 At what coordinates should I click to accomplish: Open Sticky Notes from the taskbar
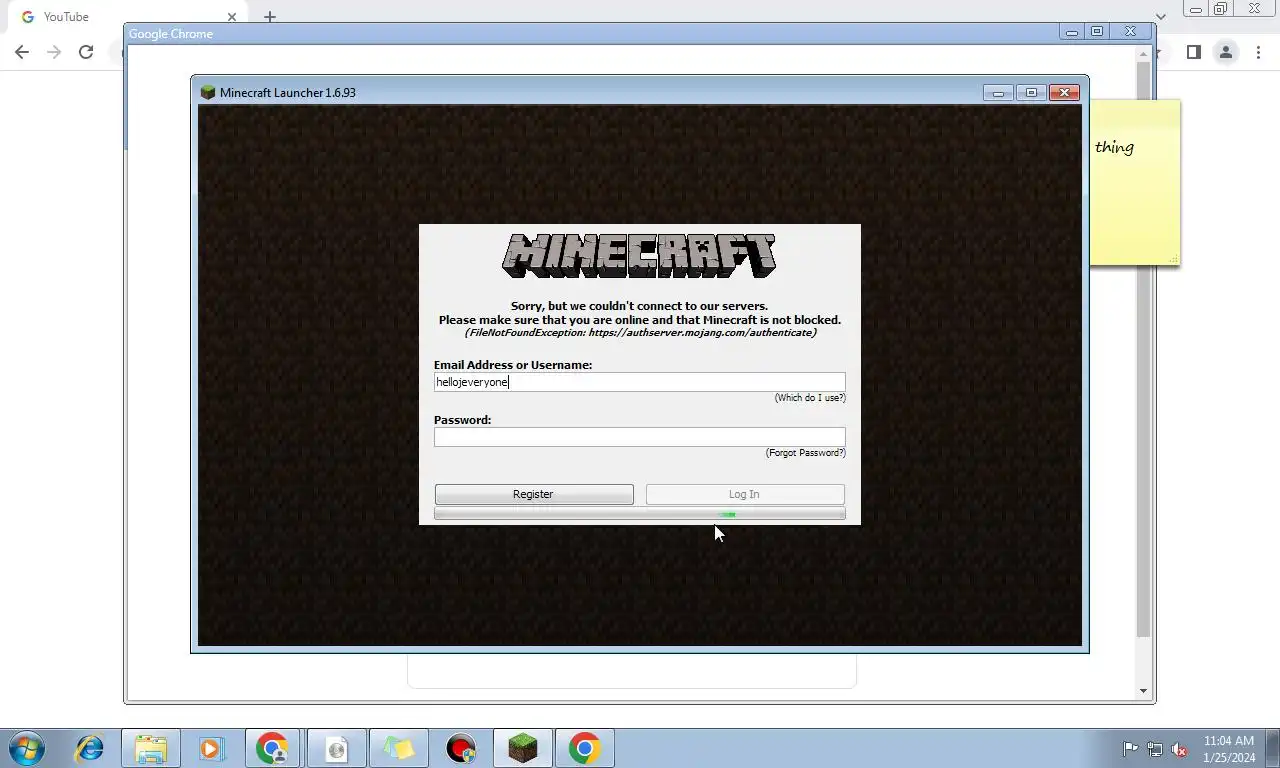coord(398,748)
